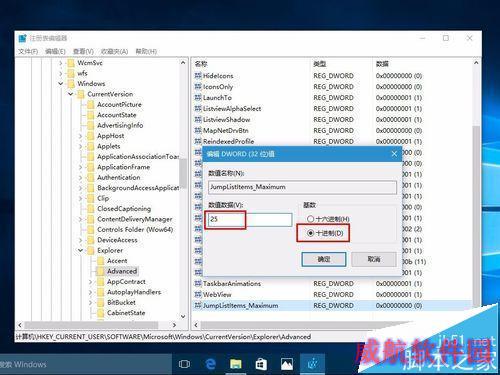Open the Photos app from taskbar
500x375 pixels.
pyautogui.click(x=287, y=364)
